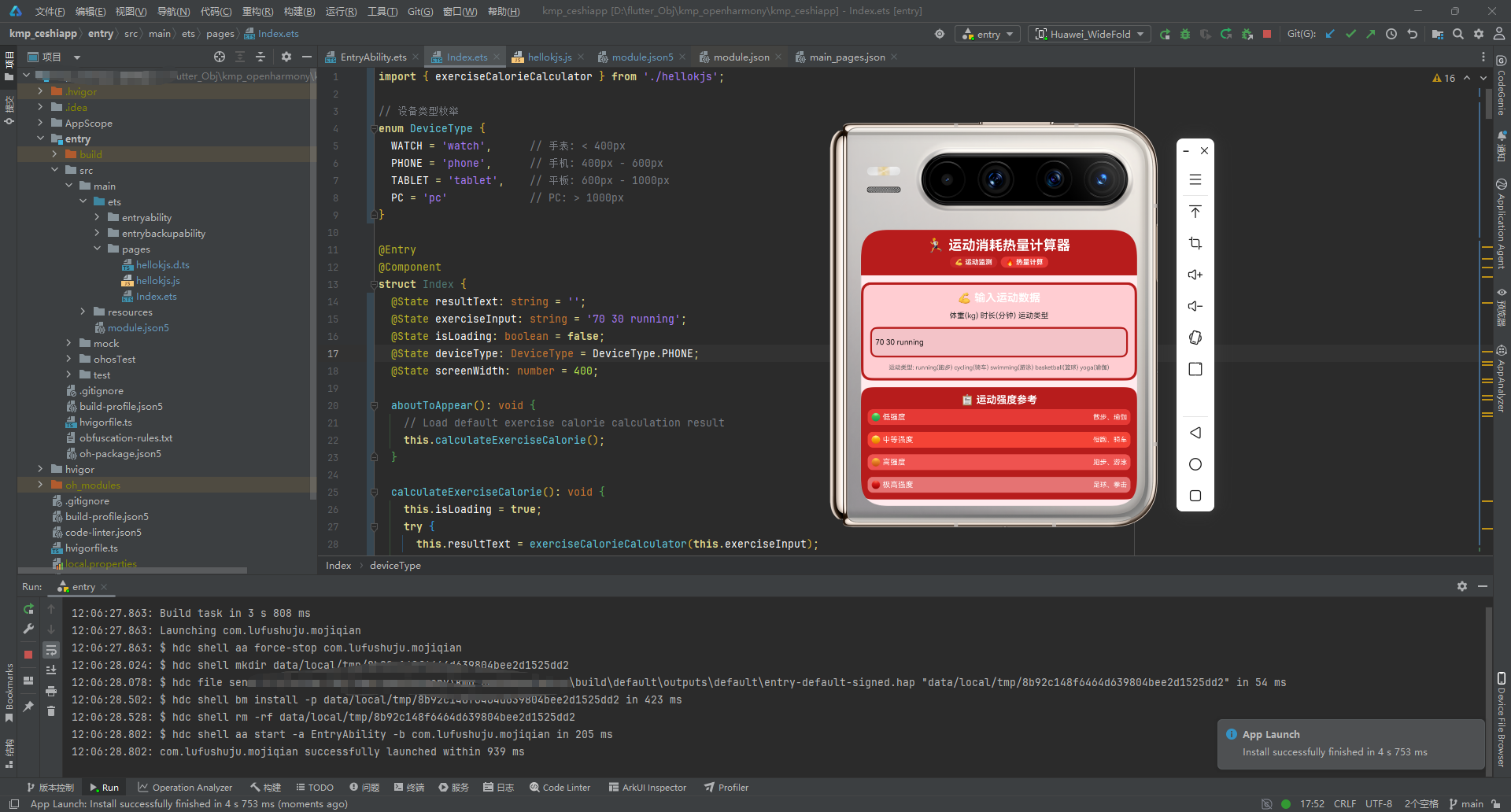Open IDE settings via the toolbar gear icon
1511x812 pixels.
(x=1479, y=34)
